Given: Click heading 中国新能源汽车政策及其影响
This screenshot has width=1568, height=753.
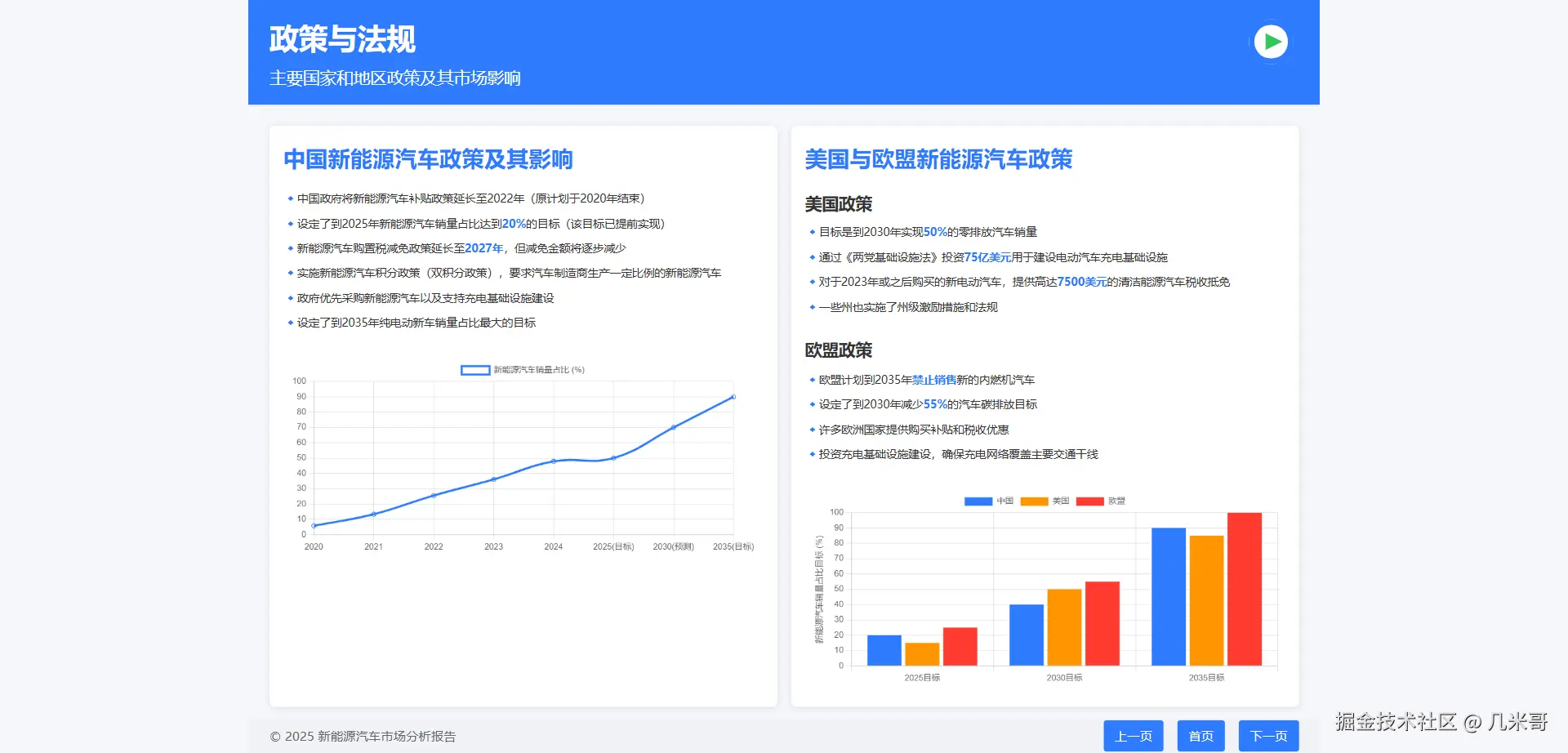Looking at the screenshot, I should tap(428, 159).
